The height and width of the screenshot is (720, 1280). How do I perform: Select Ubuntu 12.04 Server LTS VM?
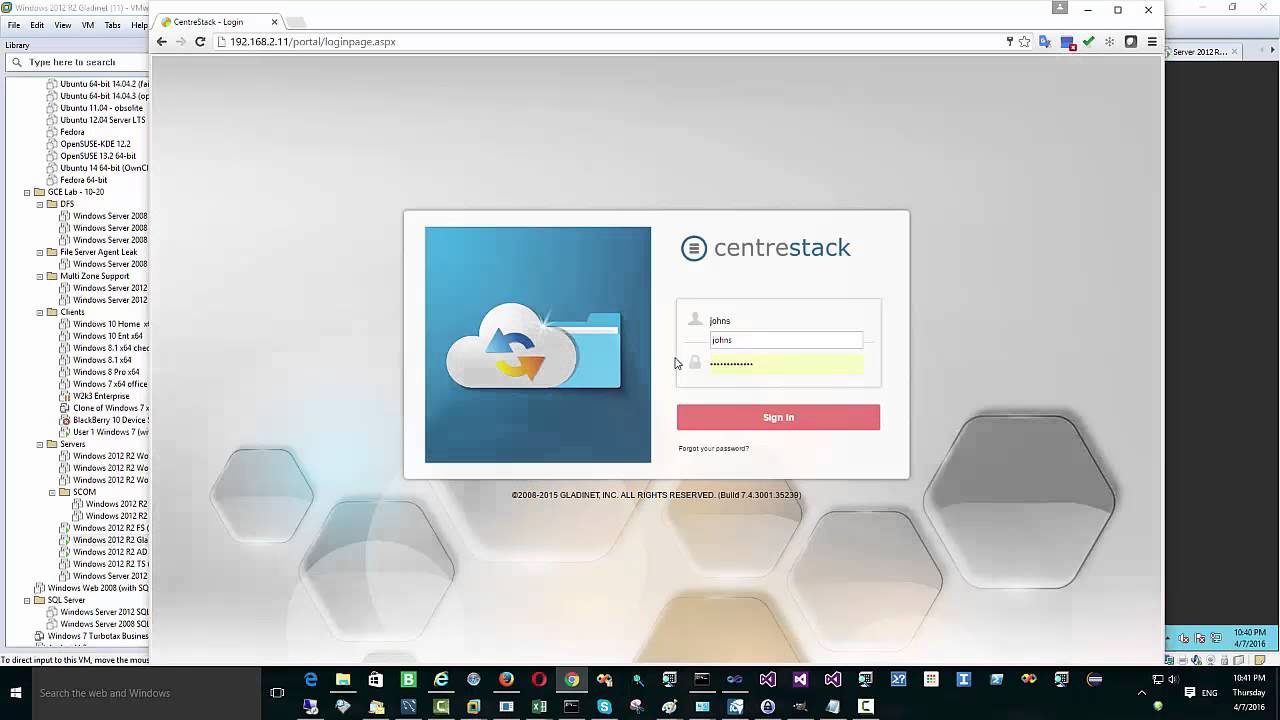click(102, 120)
